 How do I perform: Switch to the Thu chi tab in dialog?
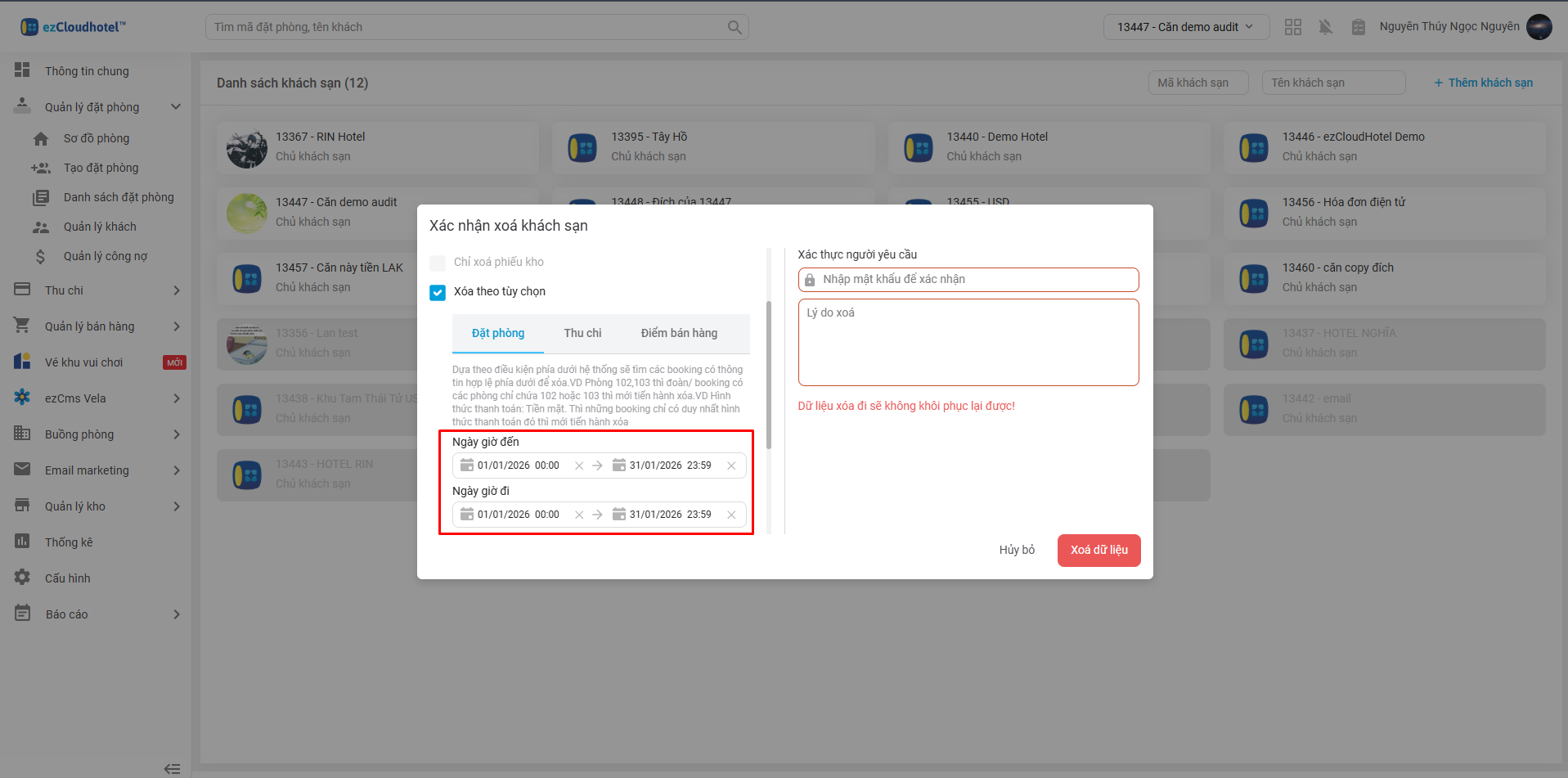(582, 333)
